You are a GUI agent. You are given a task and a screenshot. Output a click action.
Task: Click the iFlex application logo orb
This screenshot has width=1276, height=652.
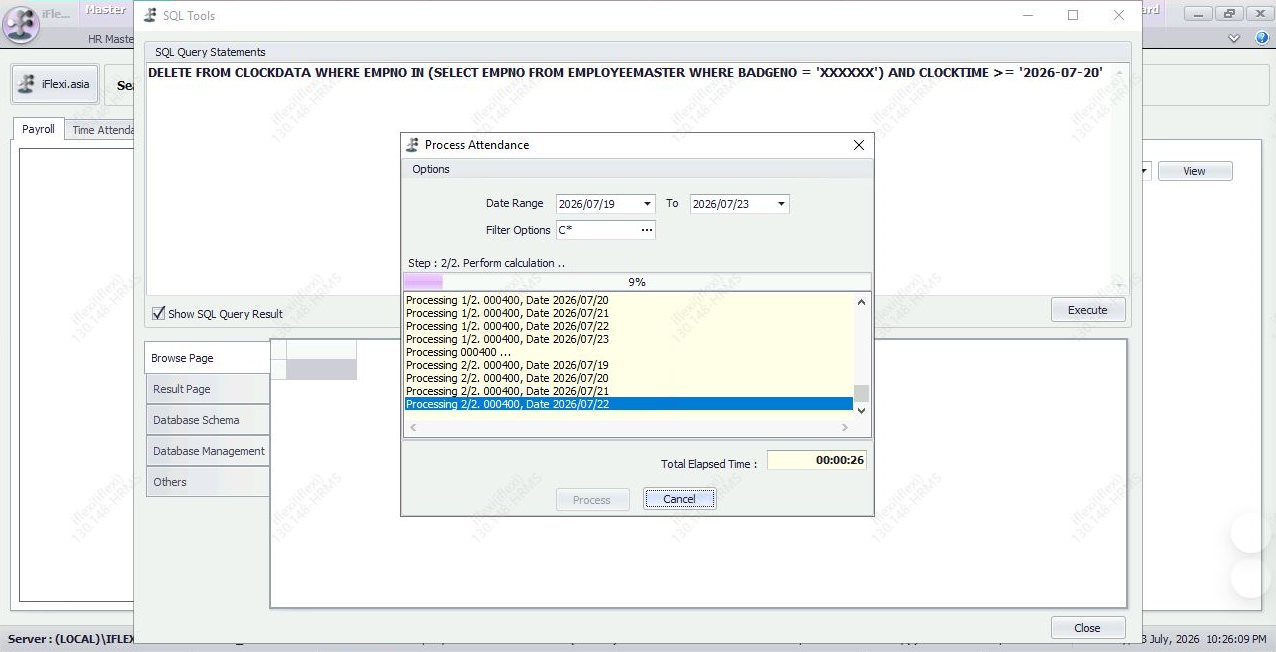21,23
